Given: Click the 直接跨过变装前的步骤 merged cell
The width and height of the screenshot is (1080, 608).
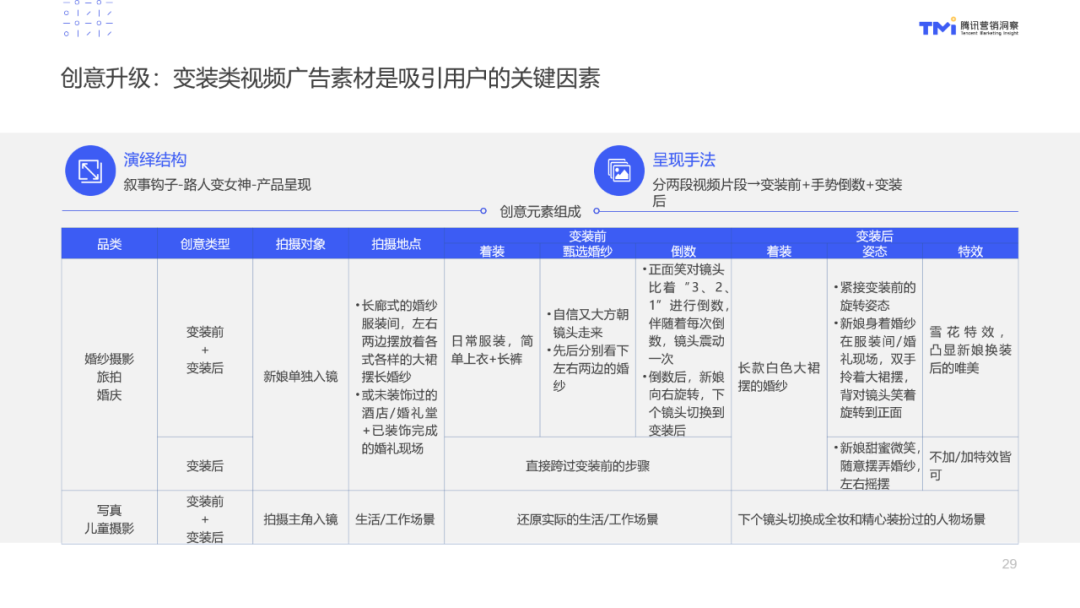Looking at the screenshot, I should point(588,465).
